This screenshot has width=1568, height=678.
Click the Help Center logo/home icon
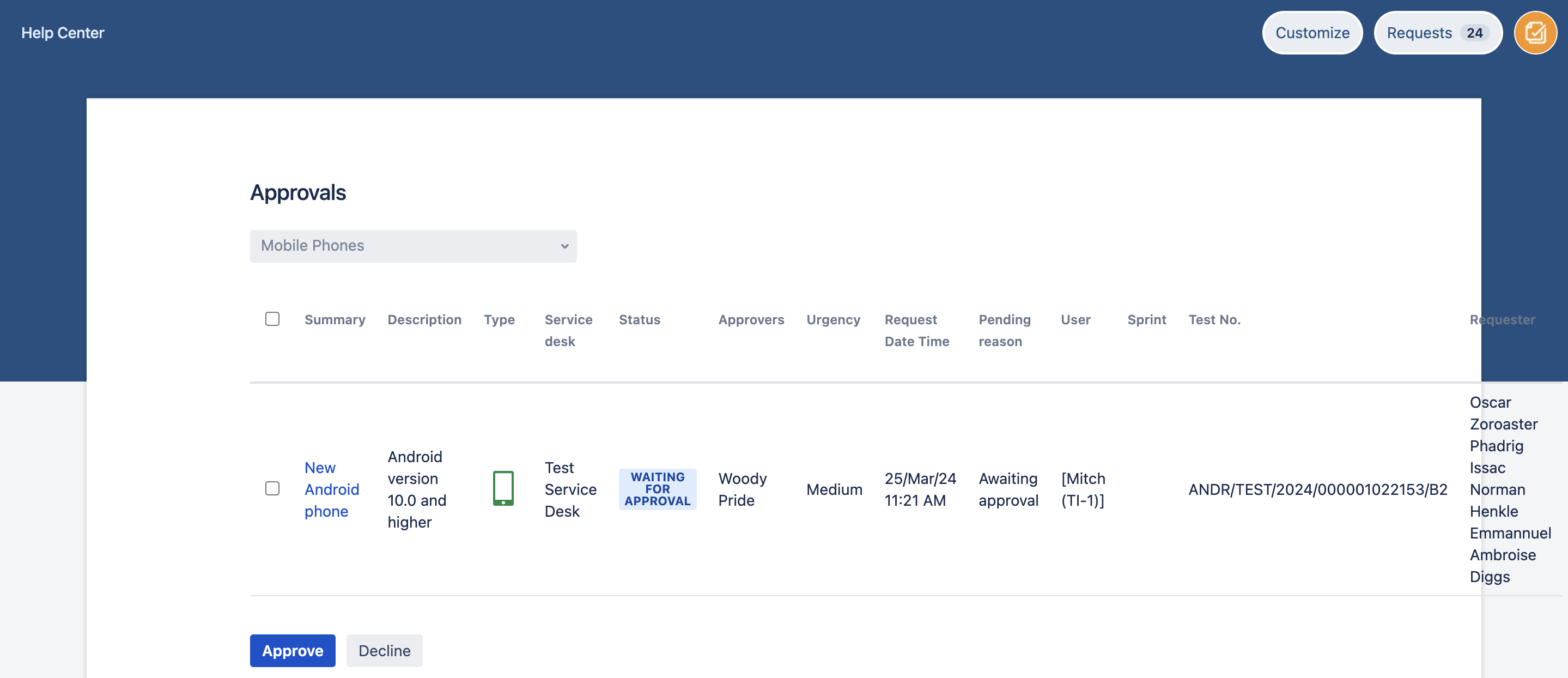pyautogui.click(x=63, y=31)
